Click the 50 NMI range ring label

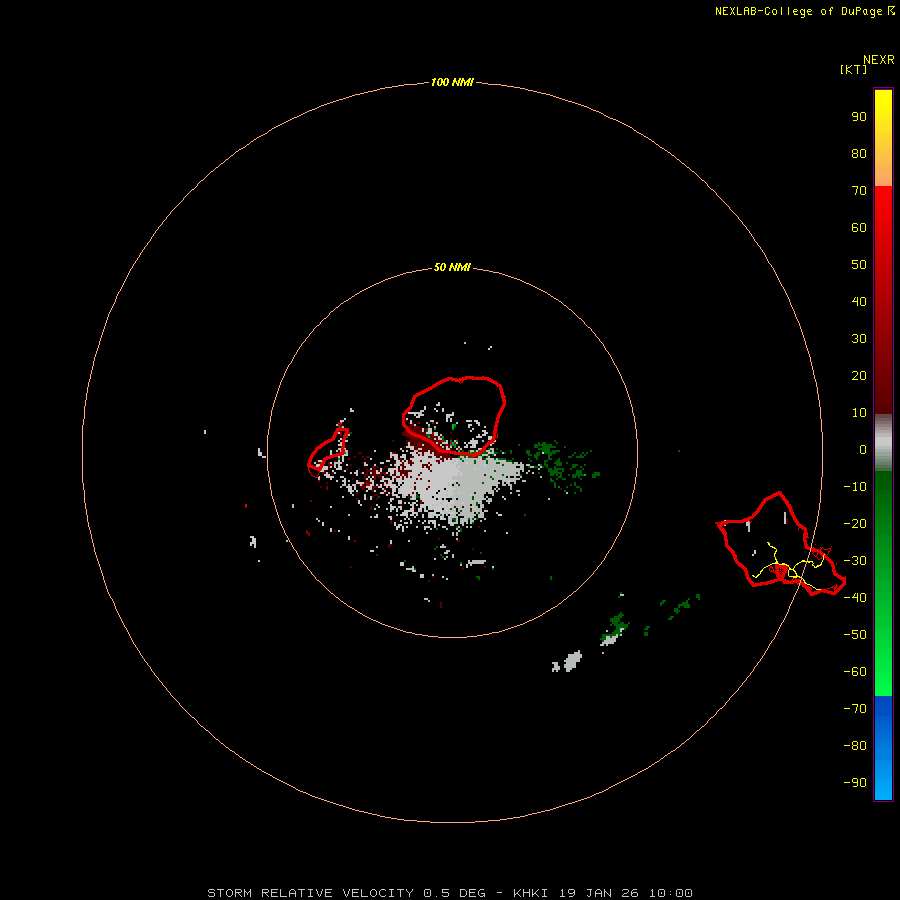coord(452,267)
